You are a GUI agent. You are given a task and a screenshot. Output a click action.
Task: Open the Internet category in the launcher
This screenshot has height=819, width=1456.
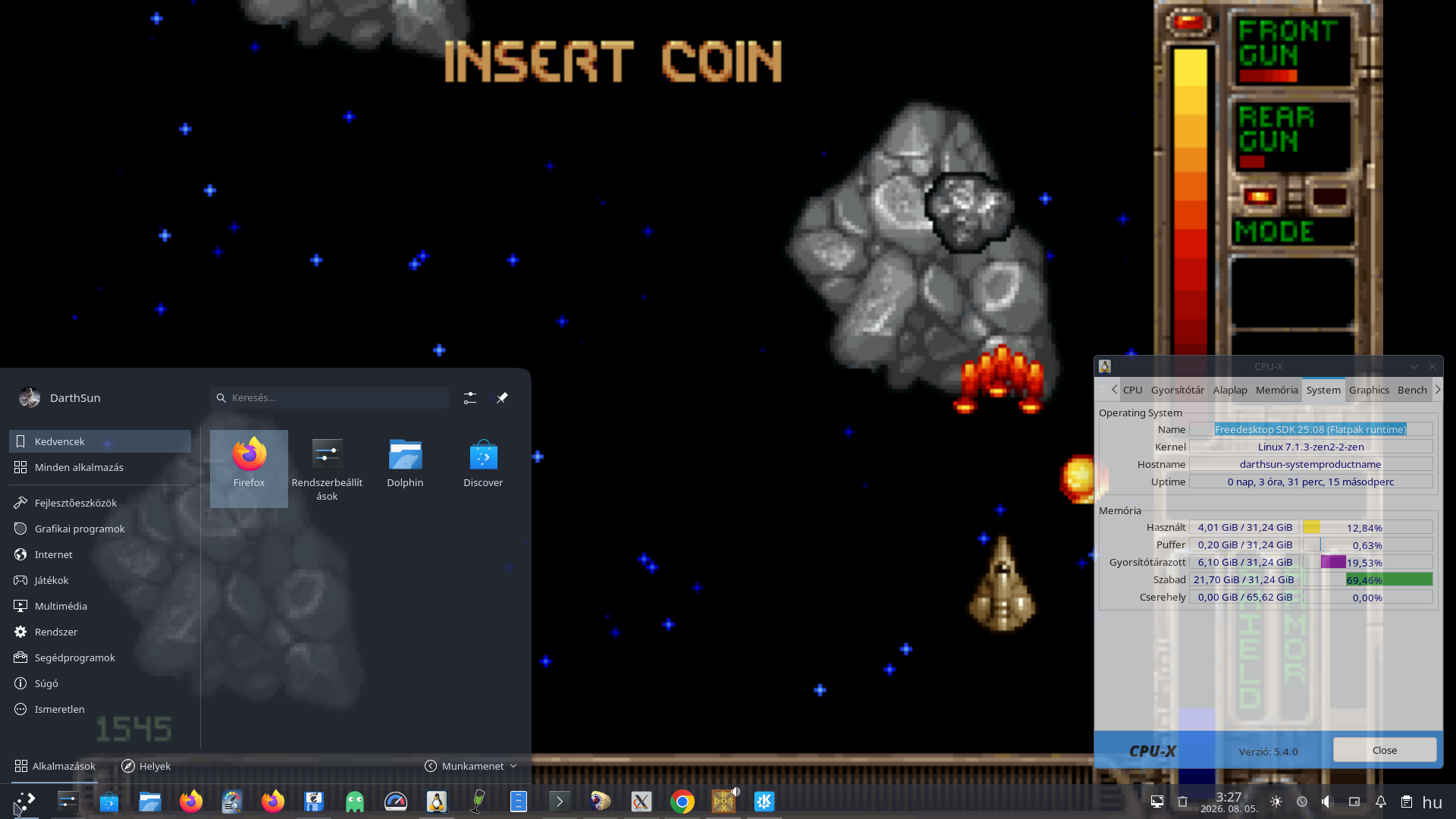click(x=100, y=554)
